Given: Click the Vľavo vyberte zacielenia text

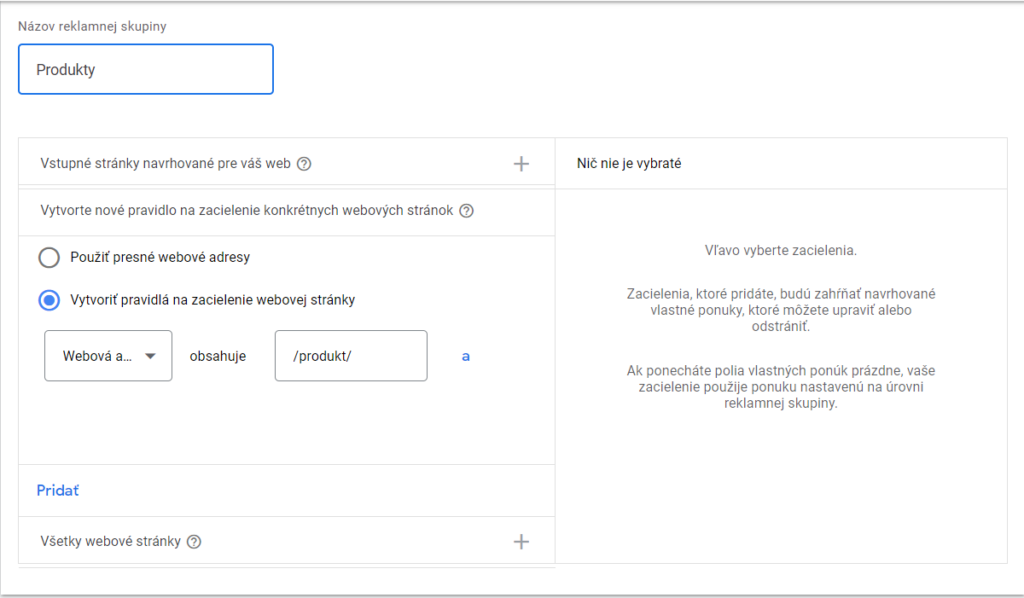Looking at the screenshot, I should click(x=780, y=251).
